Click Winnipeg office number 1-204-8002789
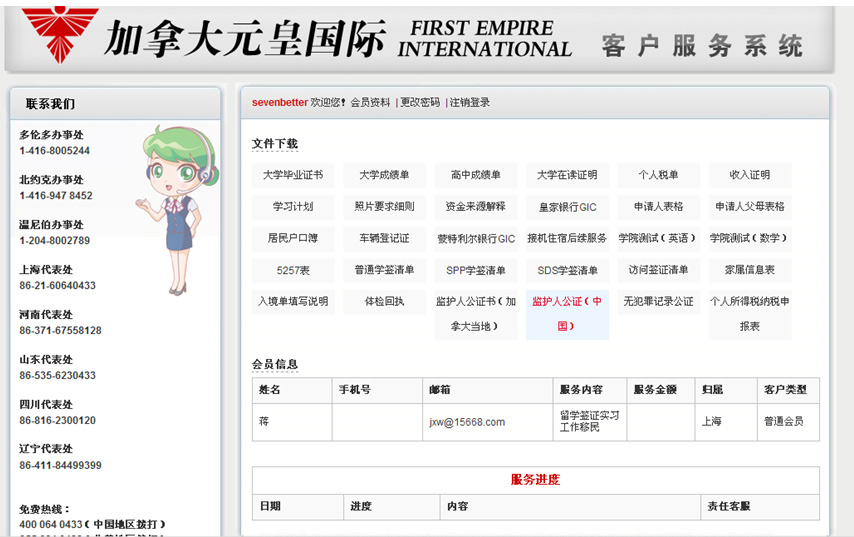This screenshot has width=854, height=537. [54, 241]
